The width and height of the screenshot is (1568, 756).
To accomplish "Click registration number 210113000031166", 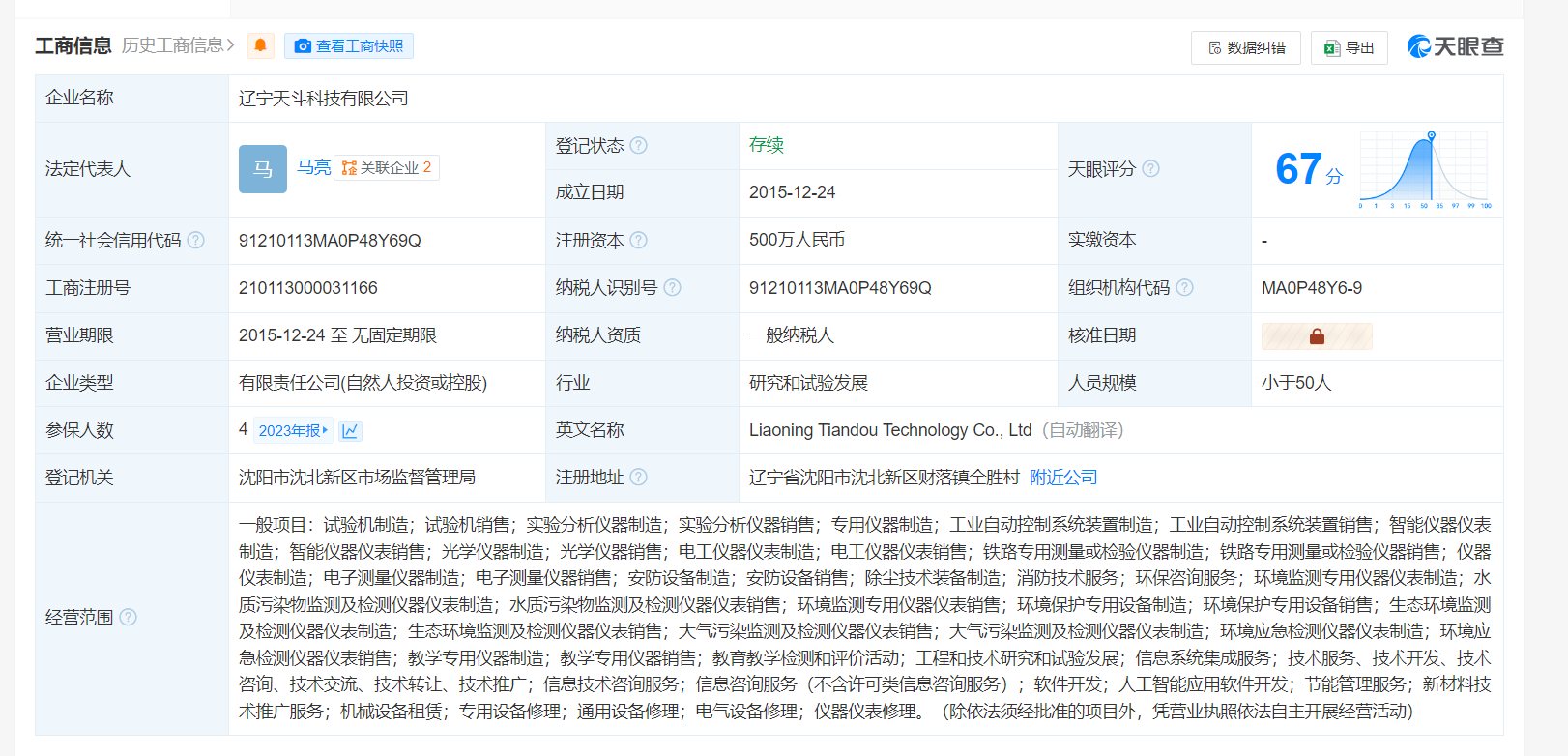I will (308, 287).
